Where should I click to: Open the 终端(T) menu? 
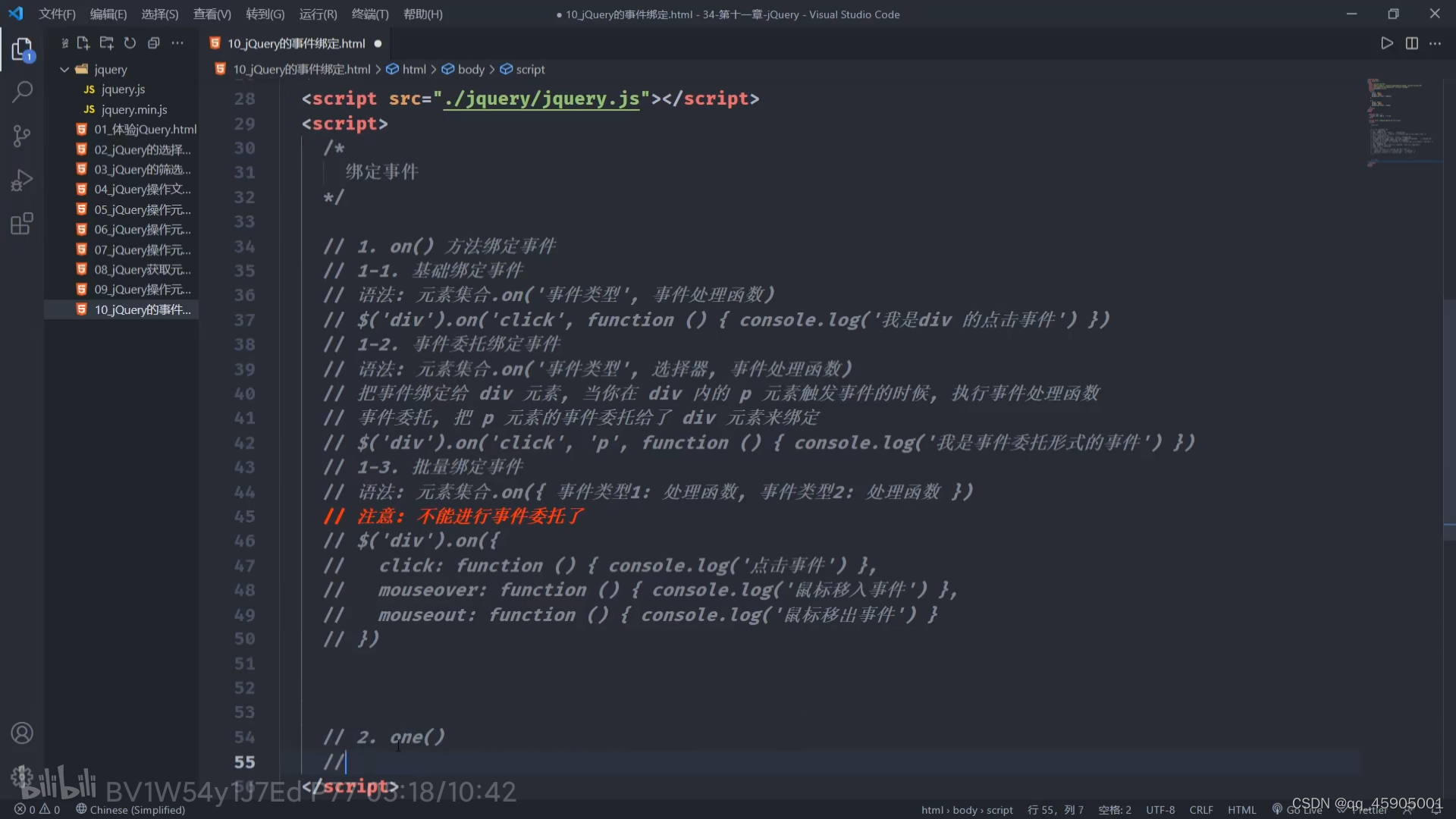click(x=370, y=14)
